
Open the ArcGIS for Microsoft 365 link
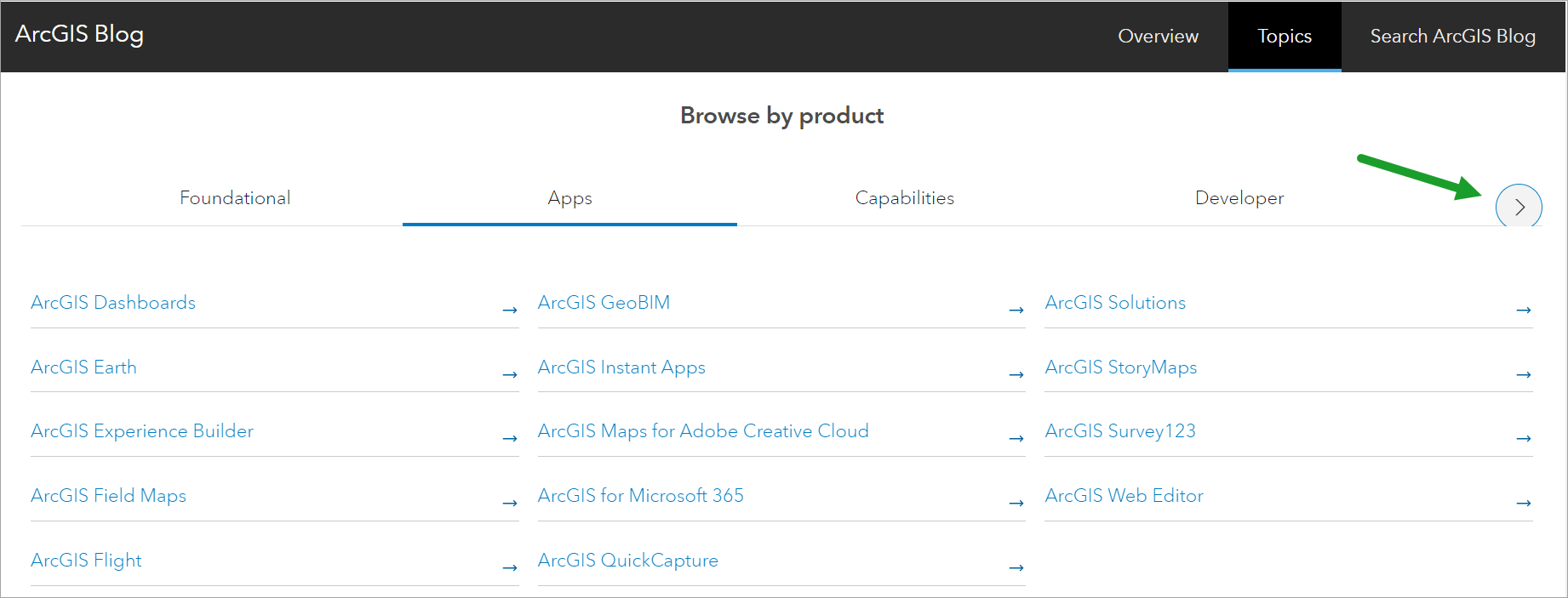point(640,496)
